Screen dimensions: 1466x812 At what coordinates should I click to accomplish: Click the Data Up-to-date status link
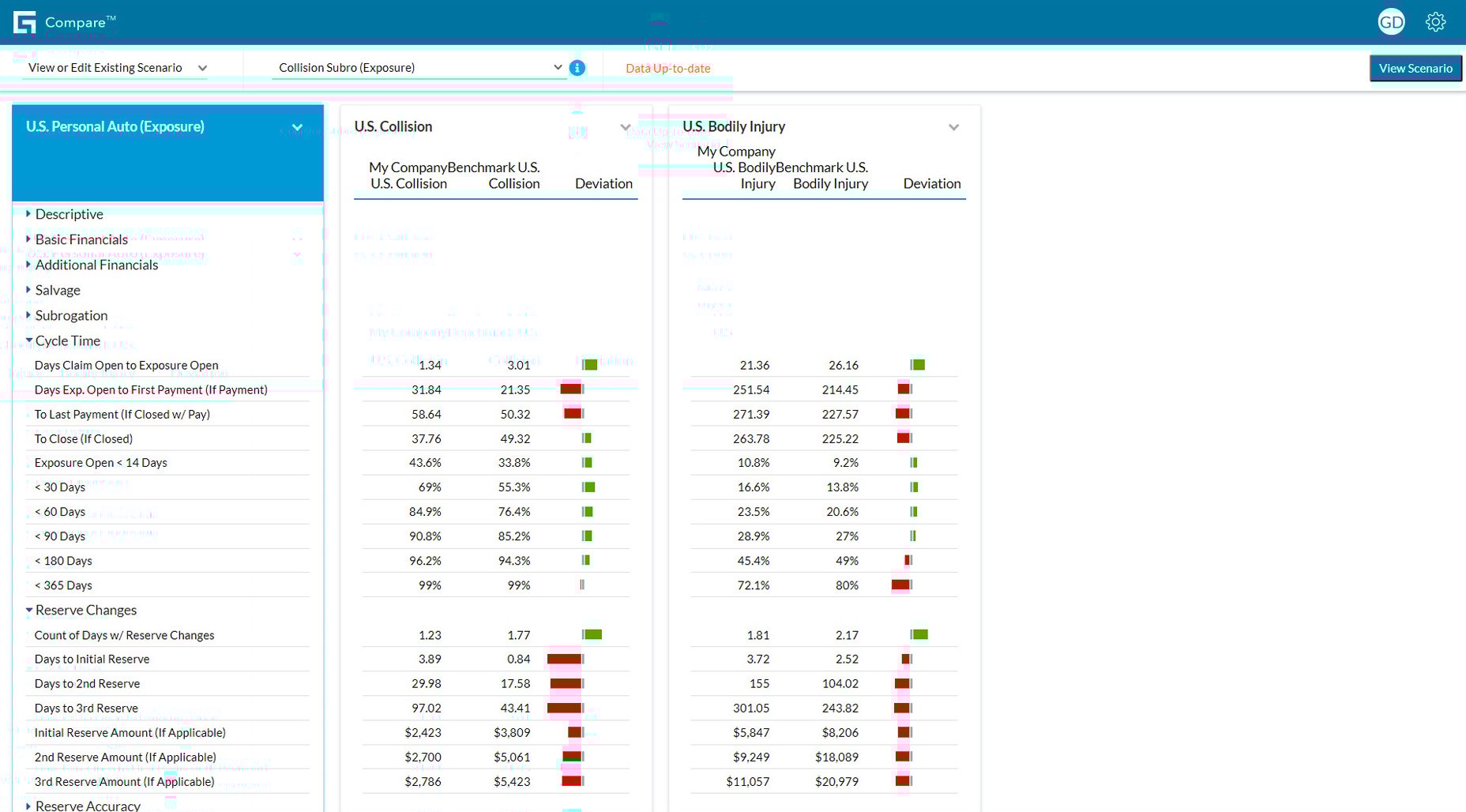point(667,68)
